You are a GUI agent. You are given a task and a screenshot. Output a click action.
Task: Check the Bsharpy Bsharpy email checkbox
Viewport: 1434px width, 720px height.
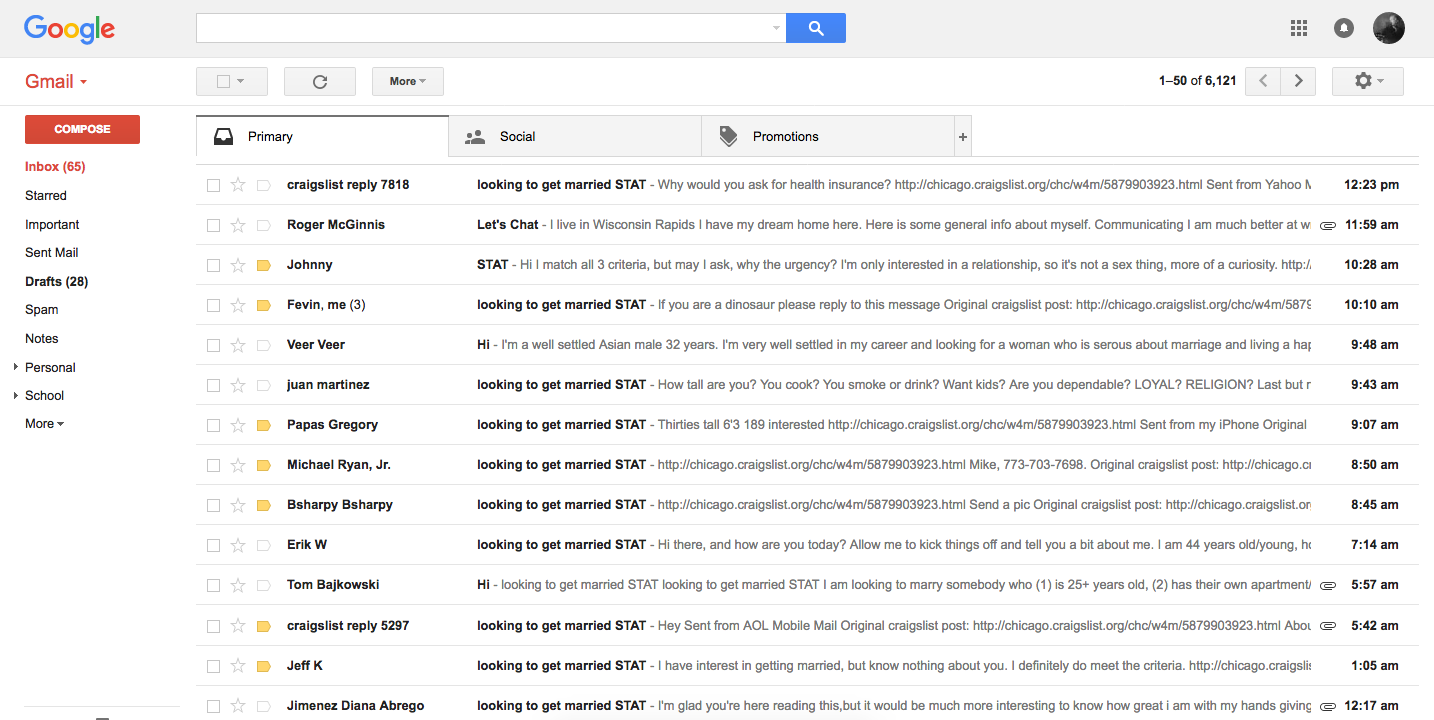pos(213,505)
